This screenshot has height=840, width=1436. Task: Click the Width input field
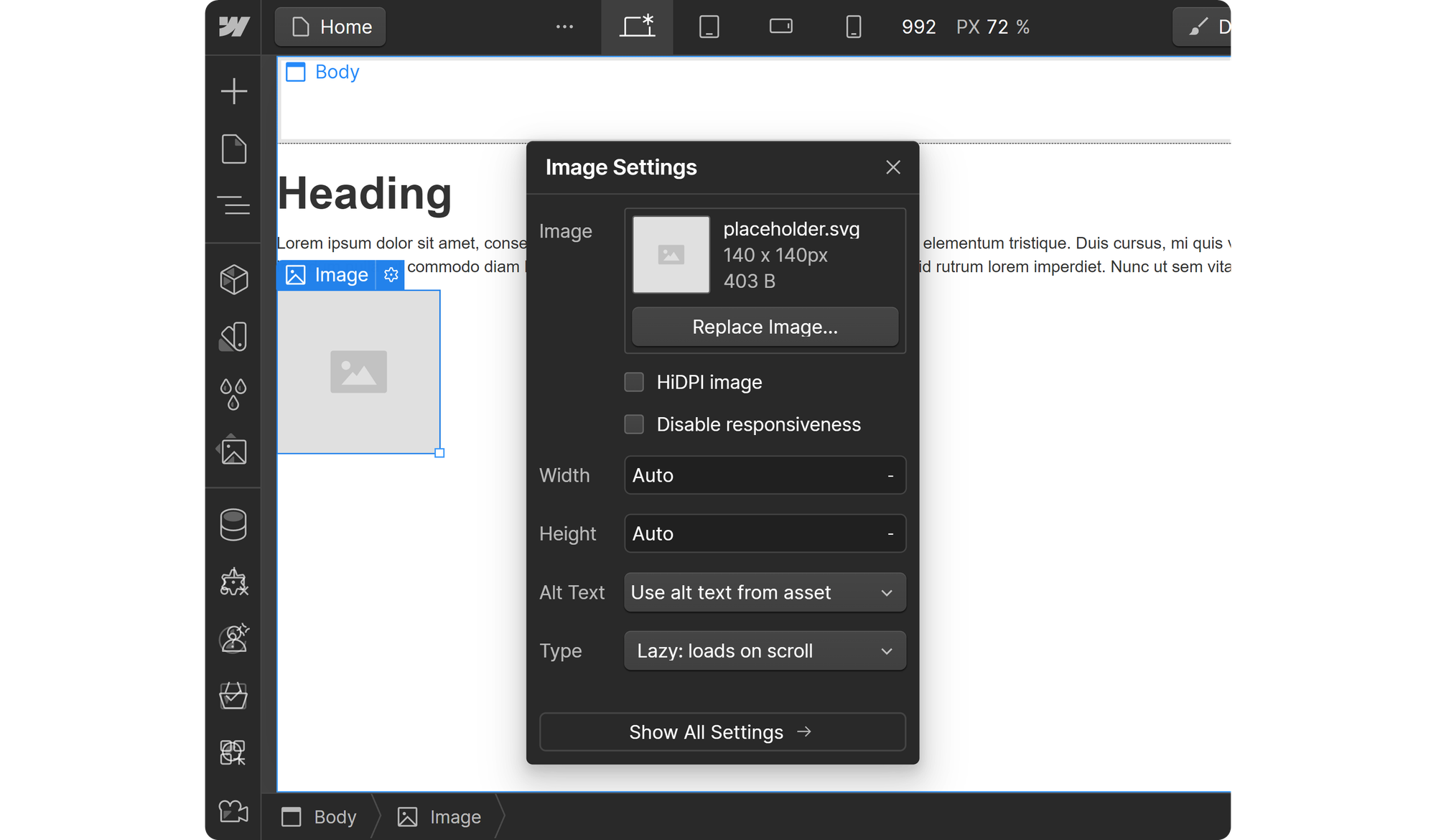(764, 475)
